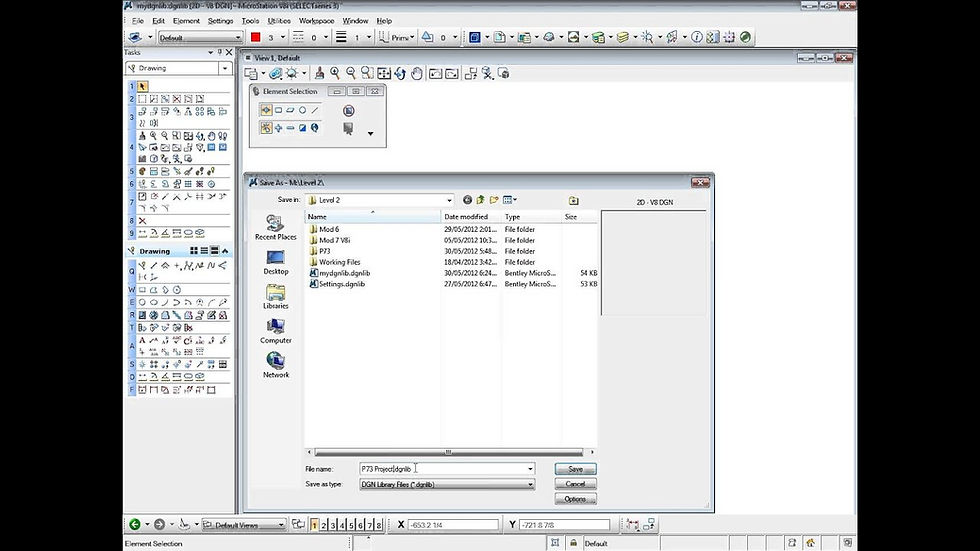980x551 pixels.
Task: Click the green globe icon in main toolbar
Action: click(x=746, y=37)
